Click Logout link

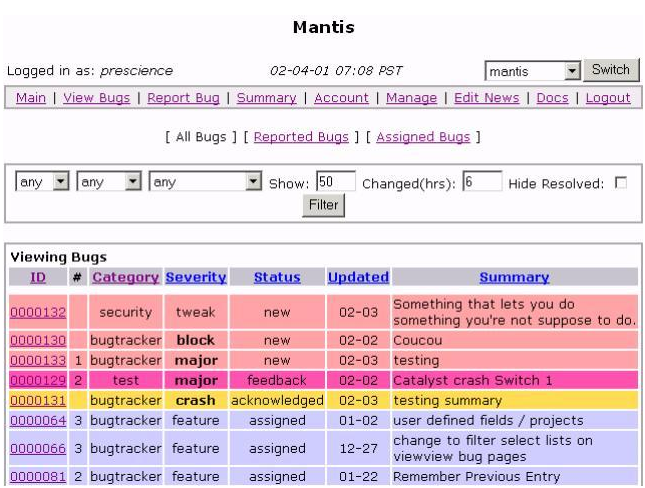coord(608,98)
